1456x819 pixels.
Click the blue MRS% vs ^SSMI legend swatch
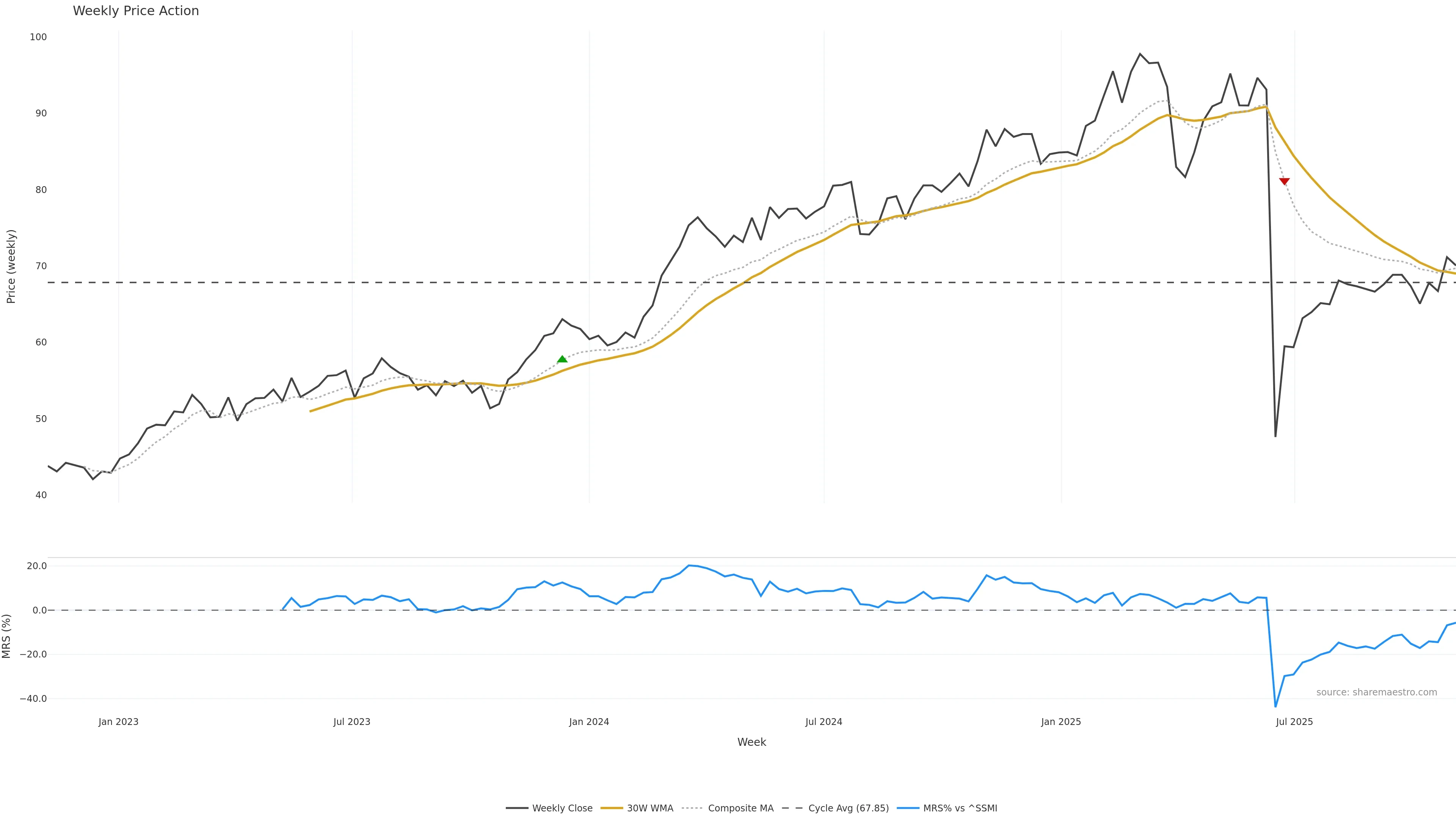click(908, 808)
